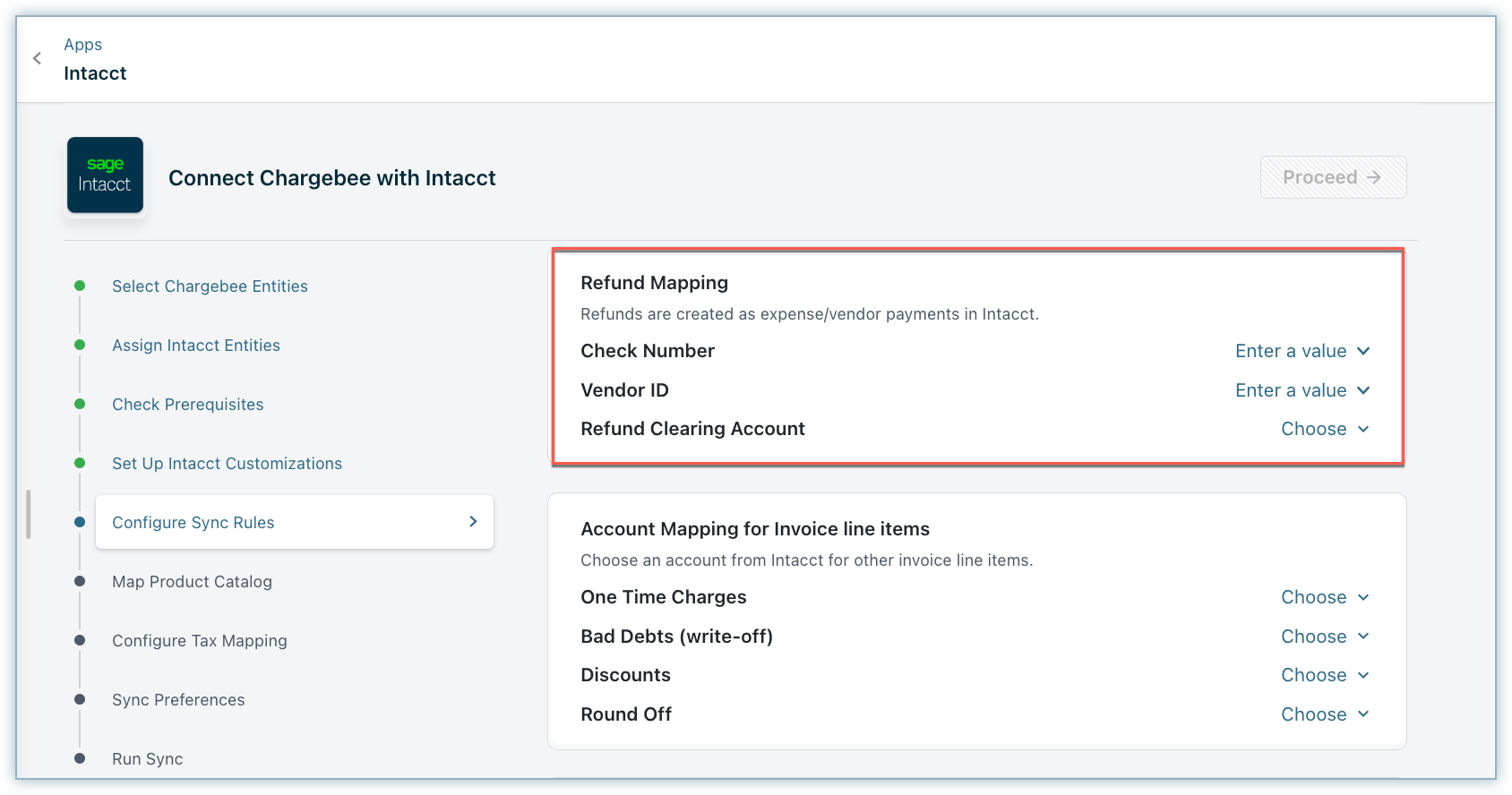Select an account for Round Off

1325,714
